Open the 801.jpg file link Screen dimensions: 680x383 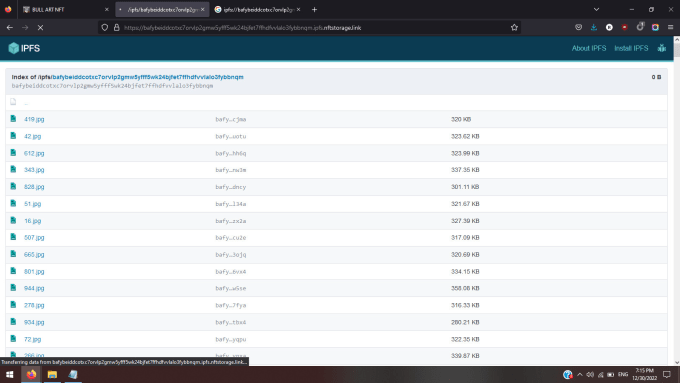[34, 272]
